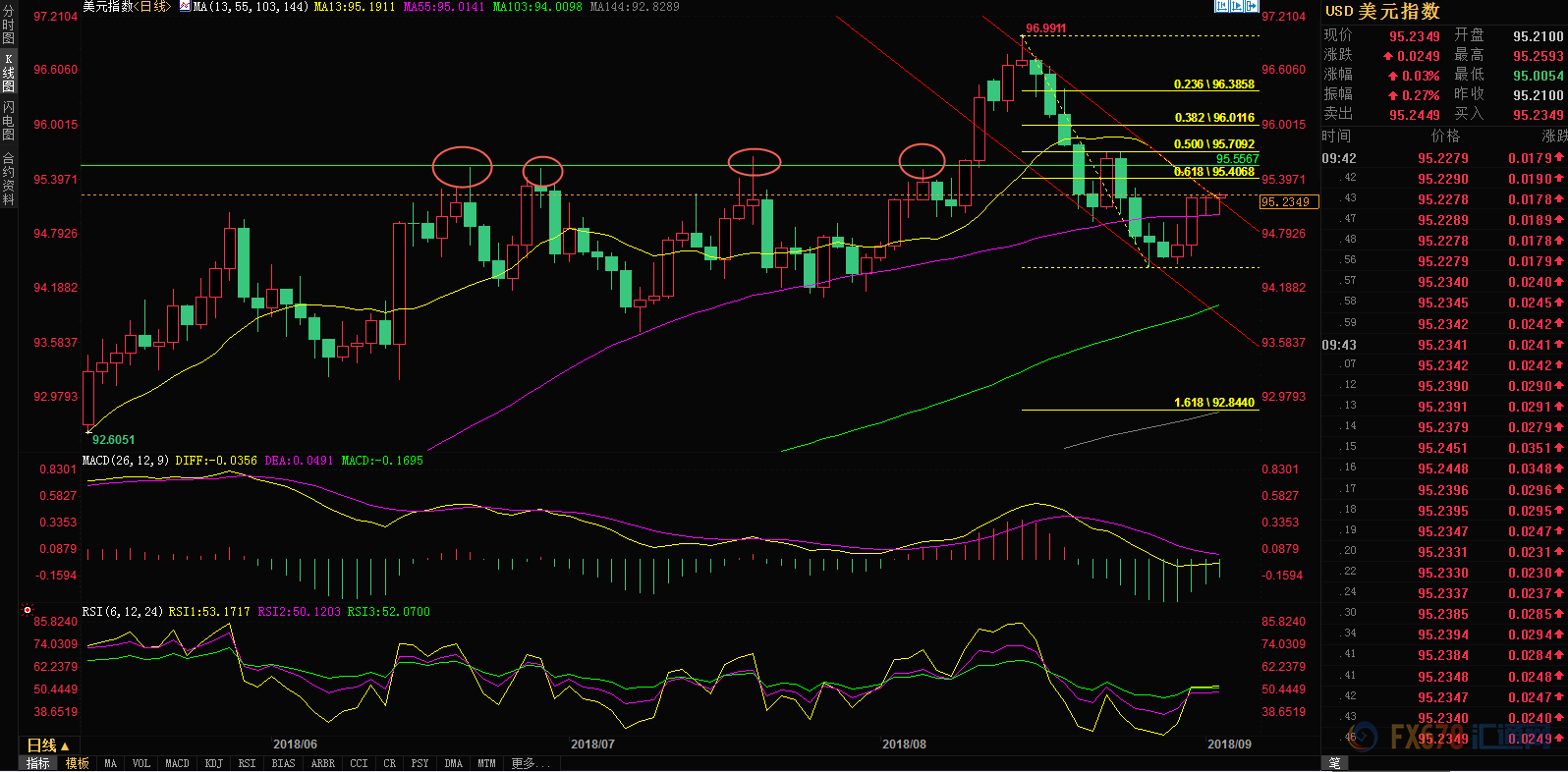The height and width of the screenshot is (772, 1568).
Task: Apply the PSY indicator
Action: (x=420, y=763)
